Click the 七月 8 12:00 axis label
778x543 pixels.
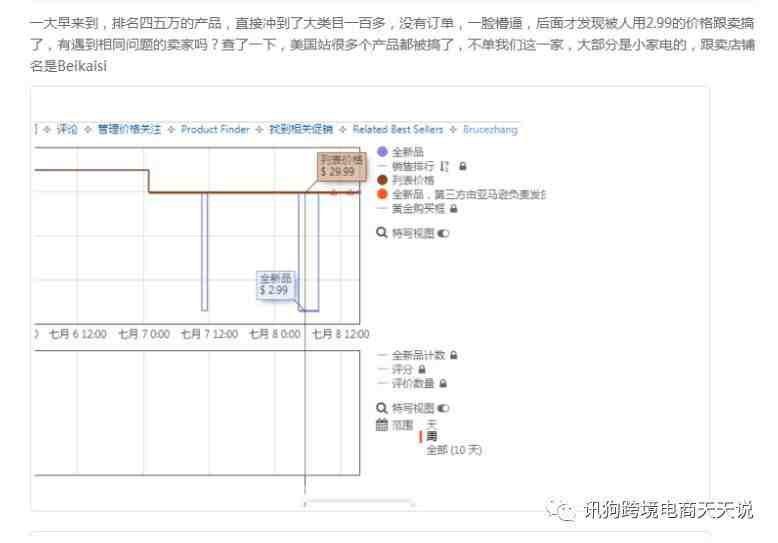tap(341, 334)
